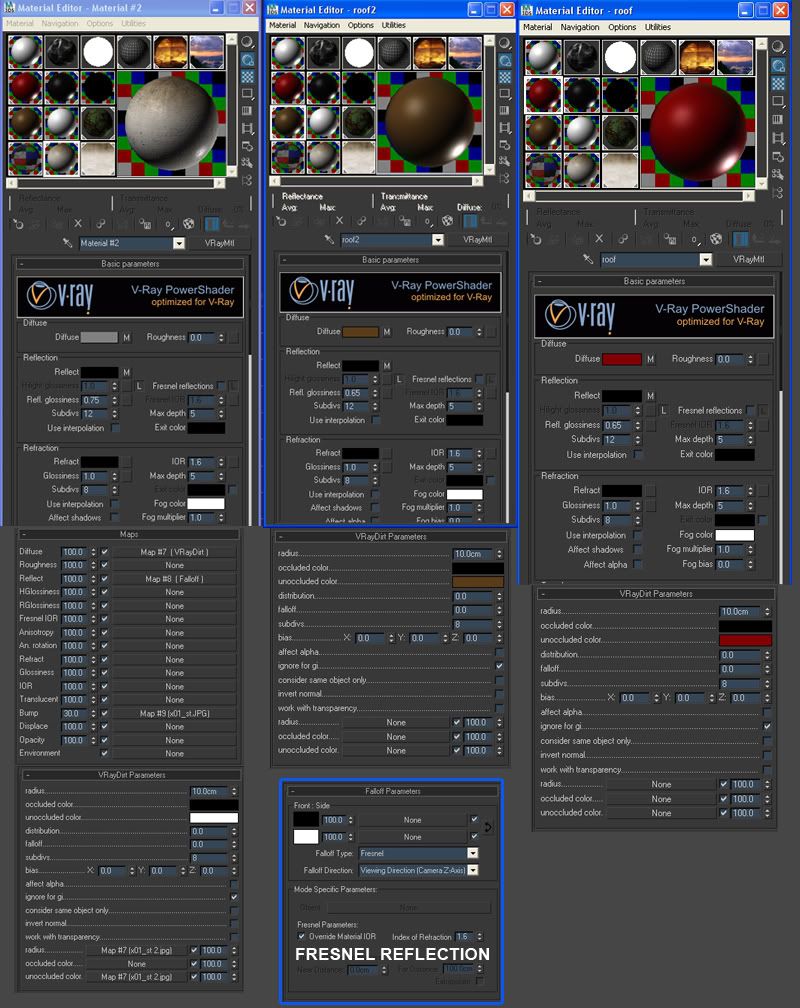
Task: Click white Fog color swatch in roof window
Action: click(734, 535)
